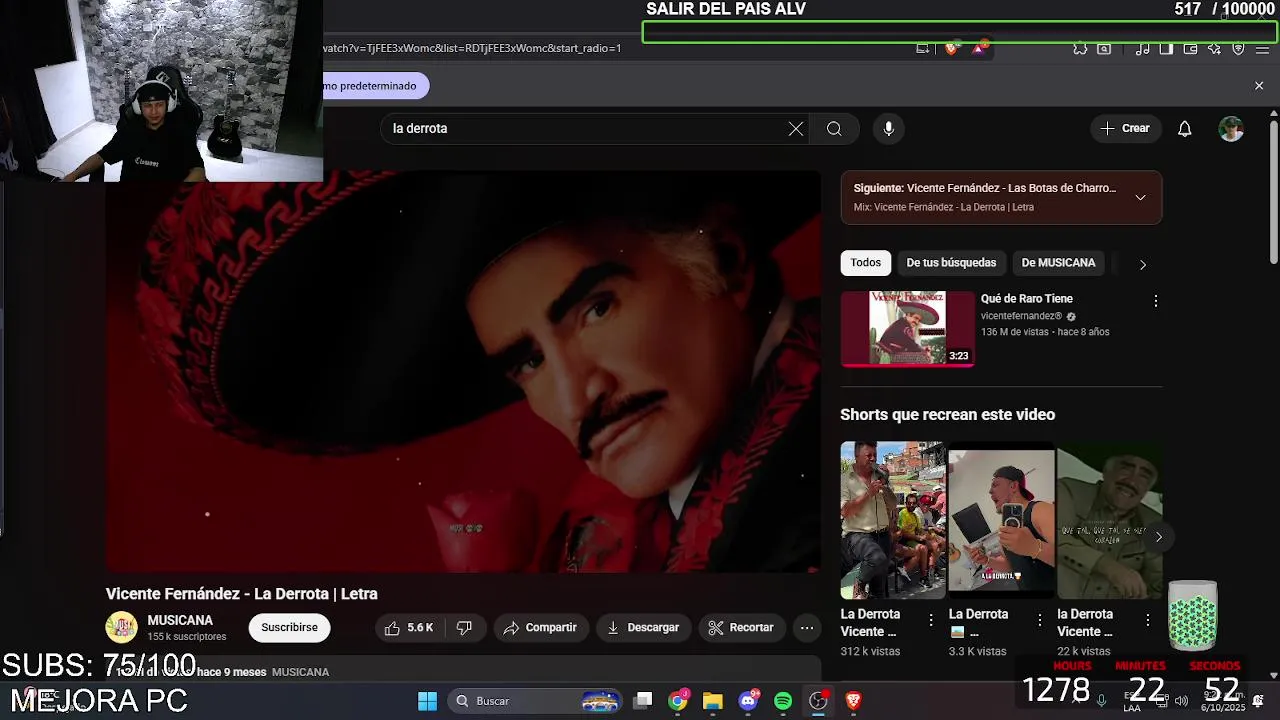The image size is (1280, 720).
Task: Open the 22 k vistas short thumbnail
Action: click(1109, 520)
